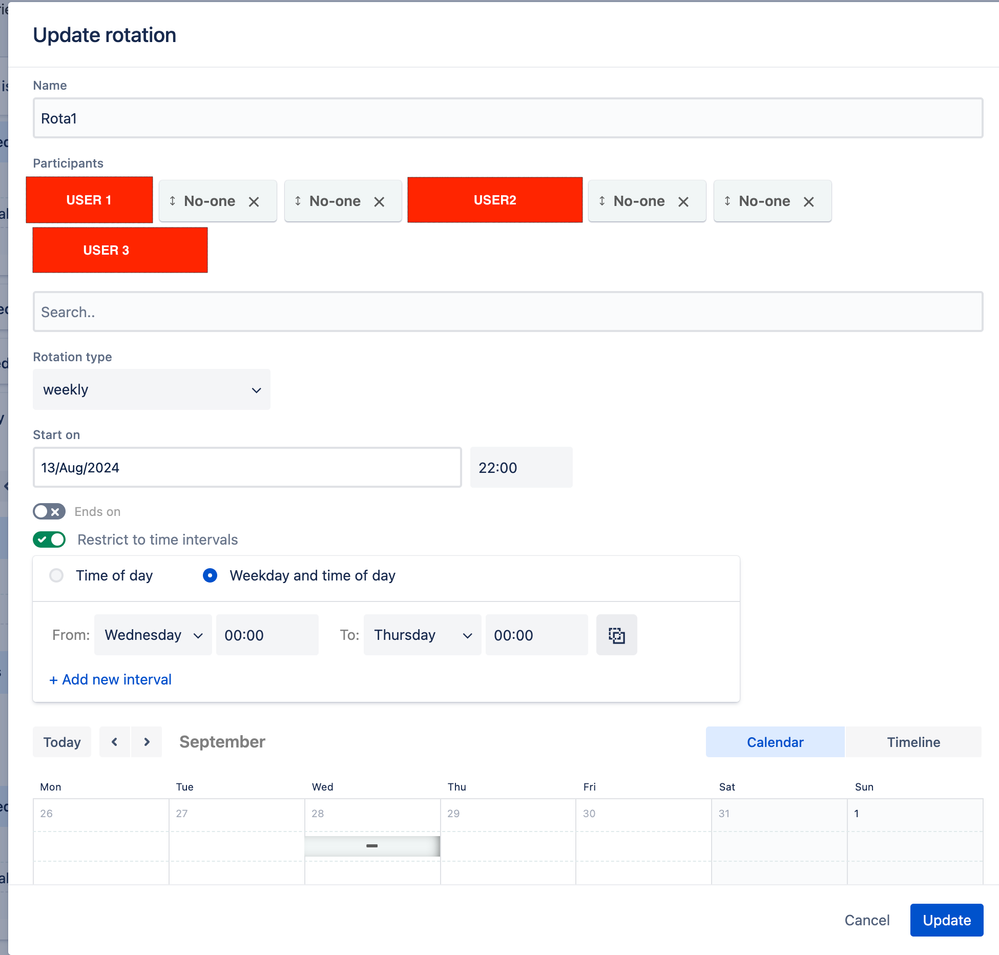Remove the first No-one participant
This screenshot has width=999, height=955.
pos(254,202)
